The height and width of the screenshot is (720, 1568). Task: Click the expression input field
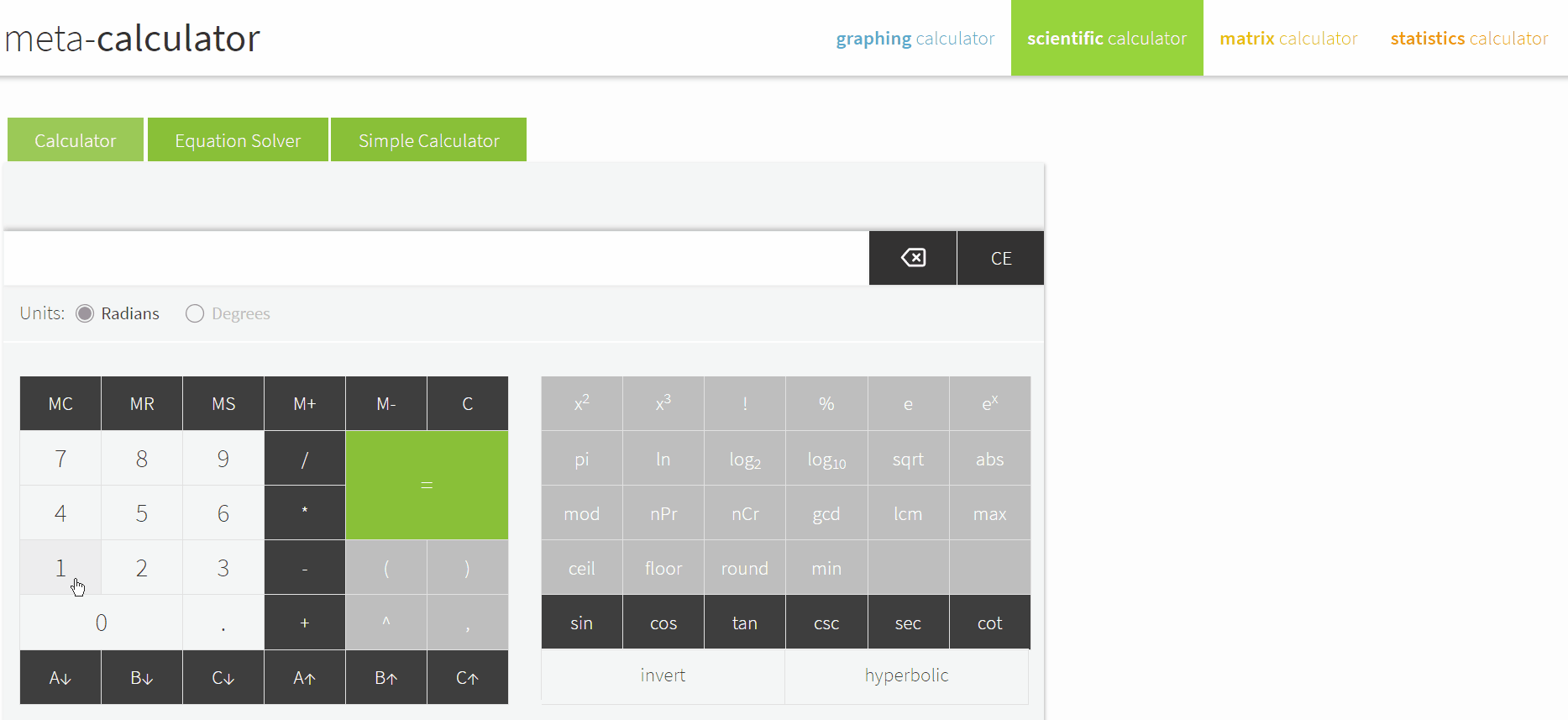pyautogui.click(x=436, y=258)
